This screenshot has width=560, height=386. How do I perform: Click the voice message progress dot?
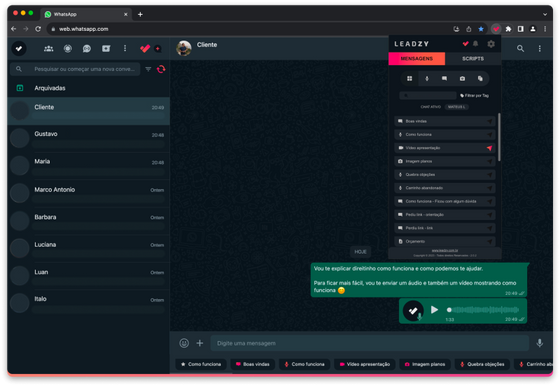tap(449, 310)
